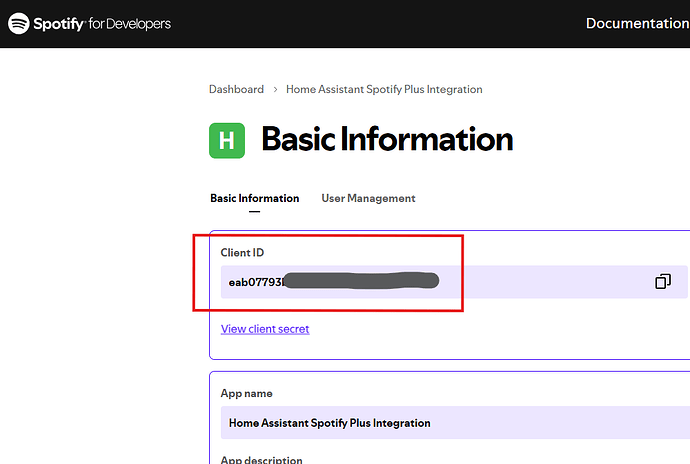Click the green H app icon

coord(227,140)
